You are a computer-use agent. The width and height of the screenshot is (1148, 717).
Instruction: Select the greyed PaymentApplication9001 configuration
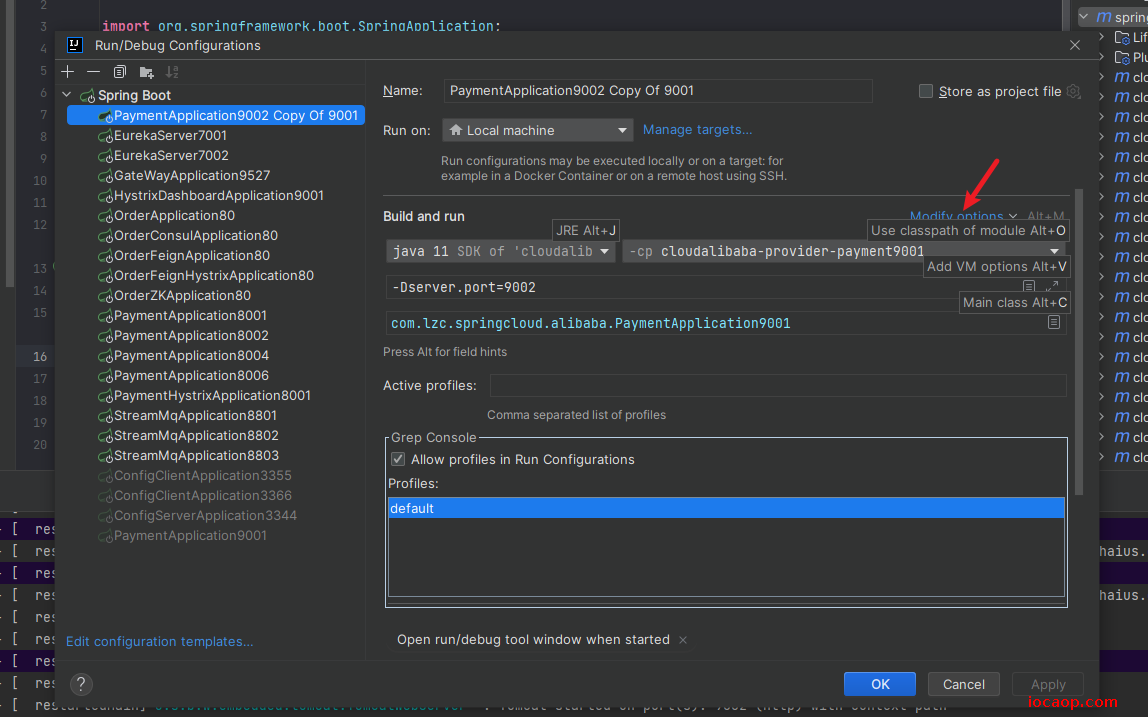click(190, 535)
